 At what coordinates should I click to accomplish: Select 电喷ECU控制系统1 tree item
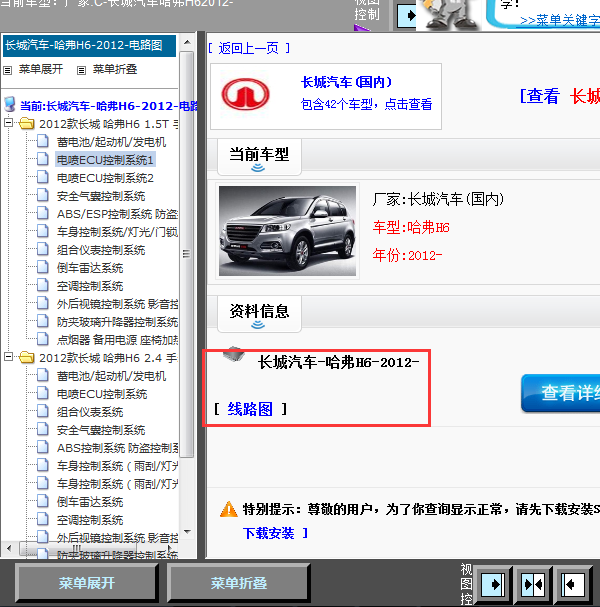tap(105, 160)
